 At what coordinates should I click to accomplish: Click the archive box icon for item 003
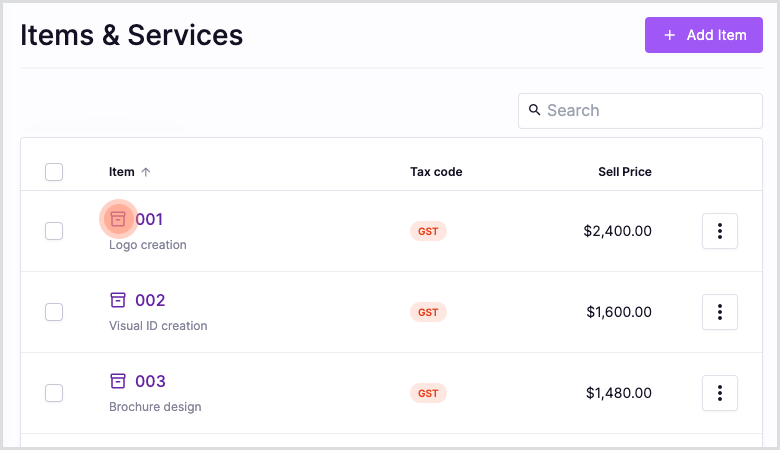[118, 381]
